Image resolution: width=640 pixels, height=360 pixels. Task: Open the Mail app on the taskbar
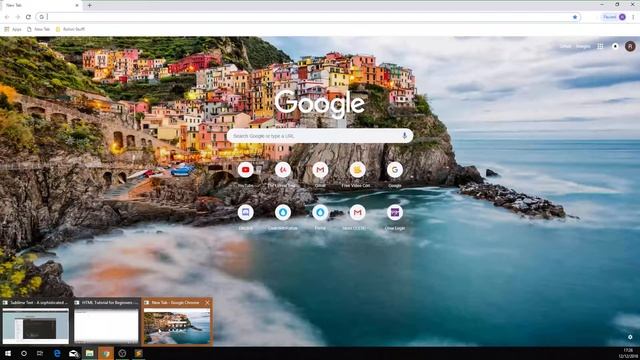click(x=73, y=353)
